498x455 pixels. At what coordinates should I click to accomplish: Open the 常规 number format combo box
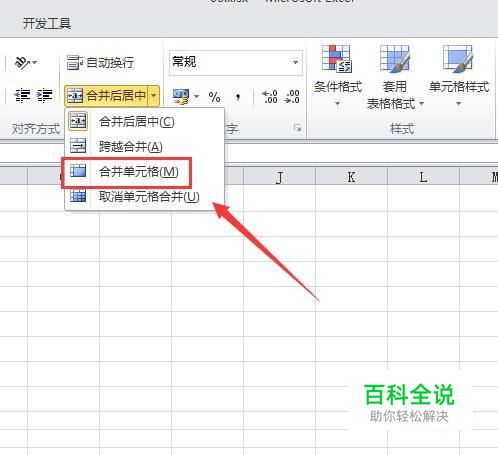click(x=236, y=63)
